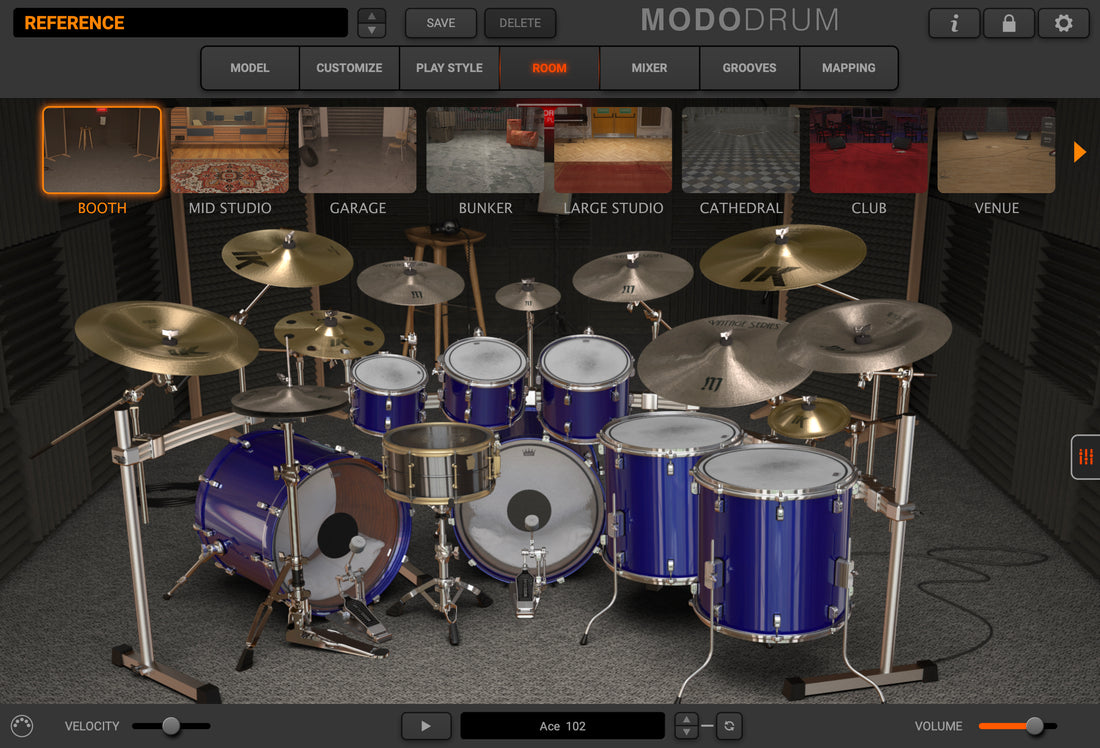Pick the GARAGE room thumbnail
Image resolution: width=1100 pixels, height=748 pixels.
(358, 150)
